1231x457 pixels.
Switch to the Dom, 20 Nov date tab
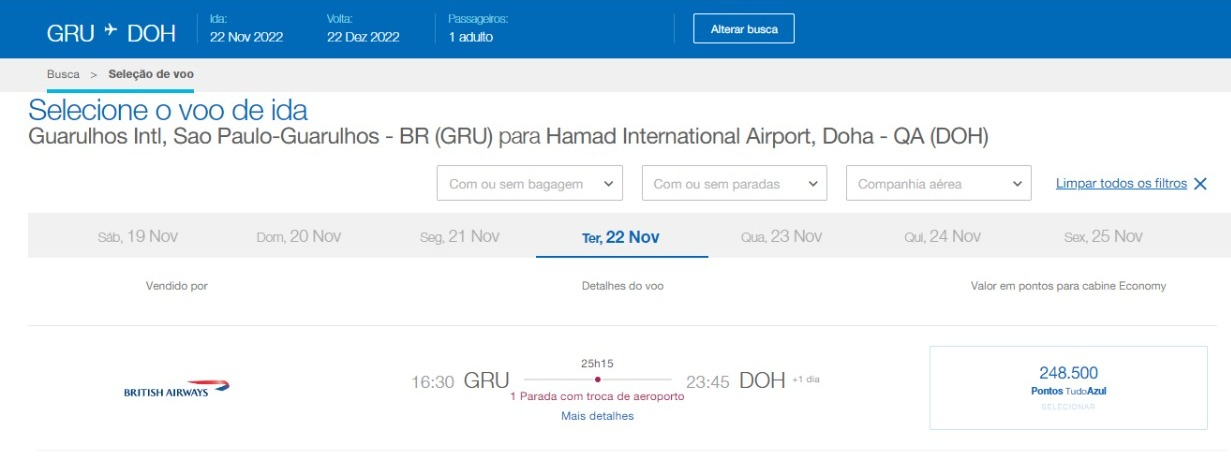click(x=299, y=237)
